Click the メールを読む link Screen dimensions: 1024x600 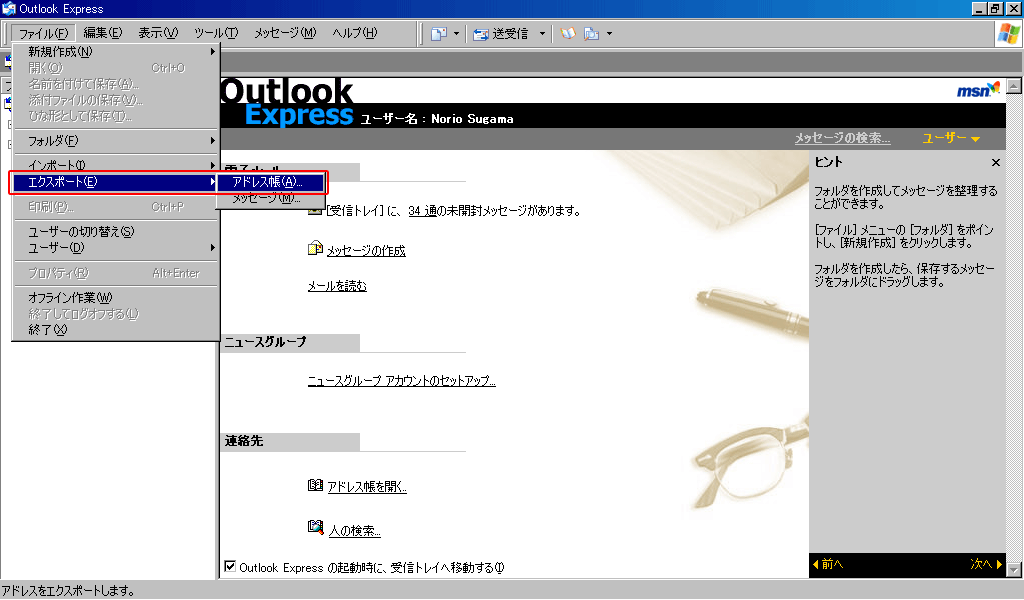pos(337,286)
